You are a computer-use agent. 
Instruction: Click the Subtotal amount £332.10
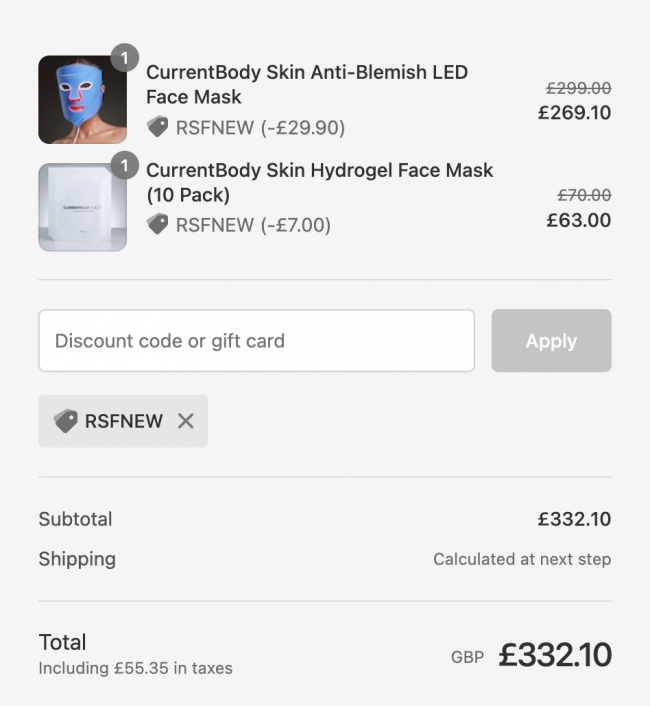574,519
